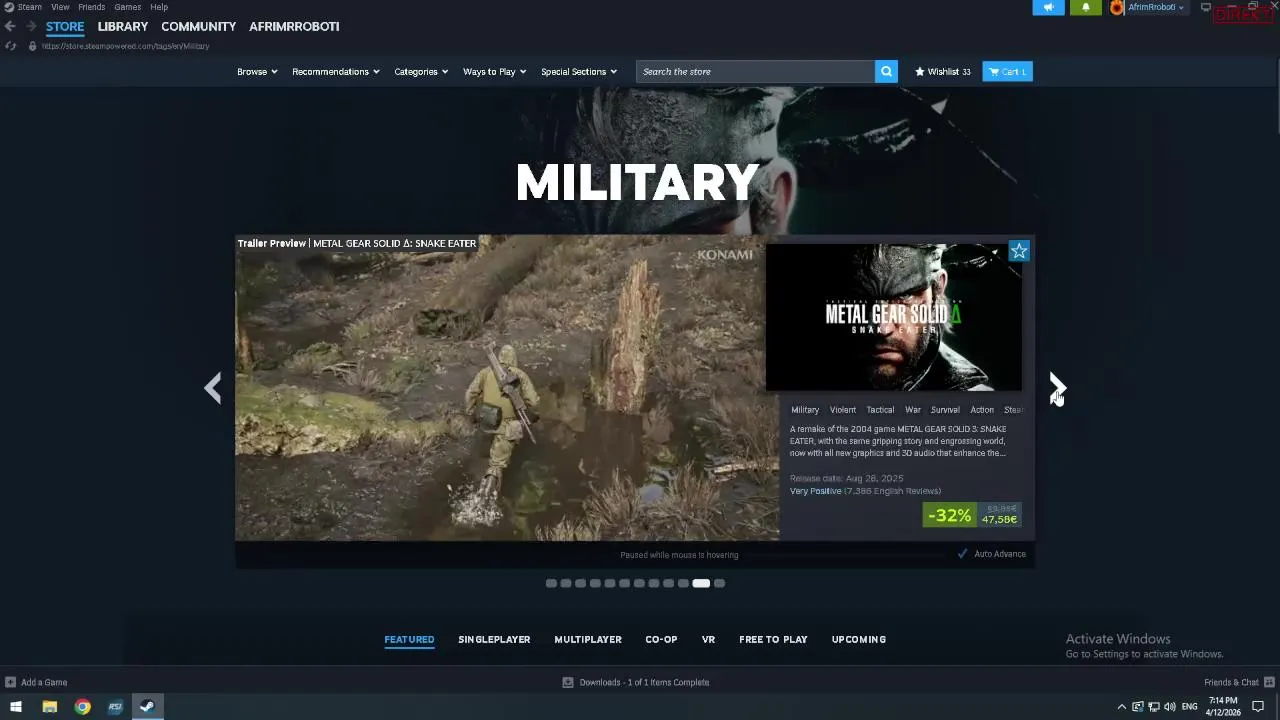Viewport: 1280px width, 720px height.
Task: Click the Add a Game plus icon
Action: [x=10, y=682]
